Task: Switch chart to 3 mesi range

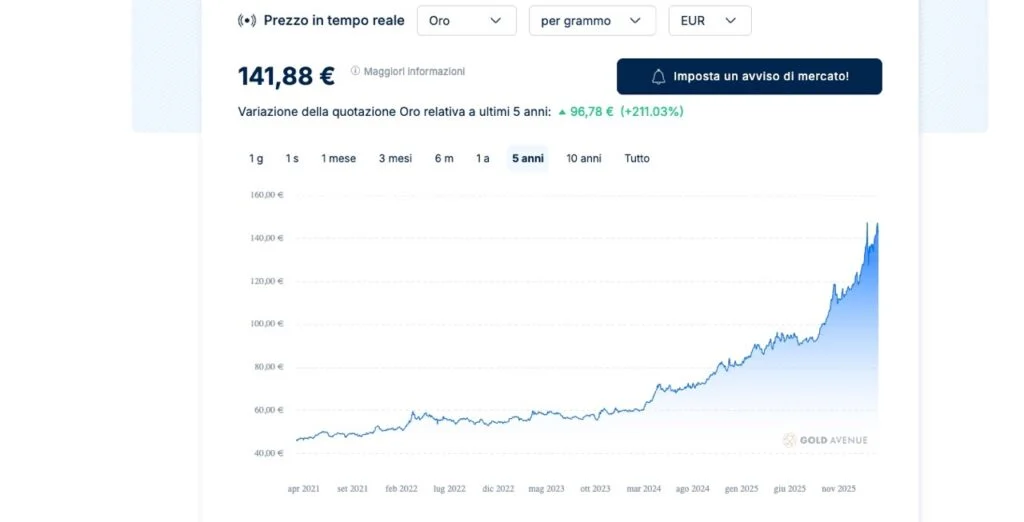Action: (x=395, y=159)
